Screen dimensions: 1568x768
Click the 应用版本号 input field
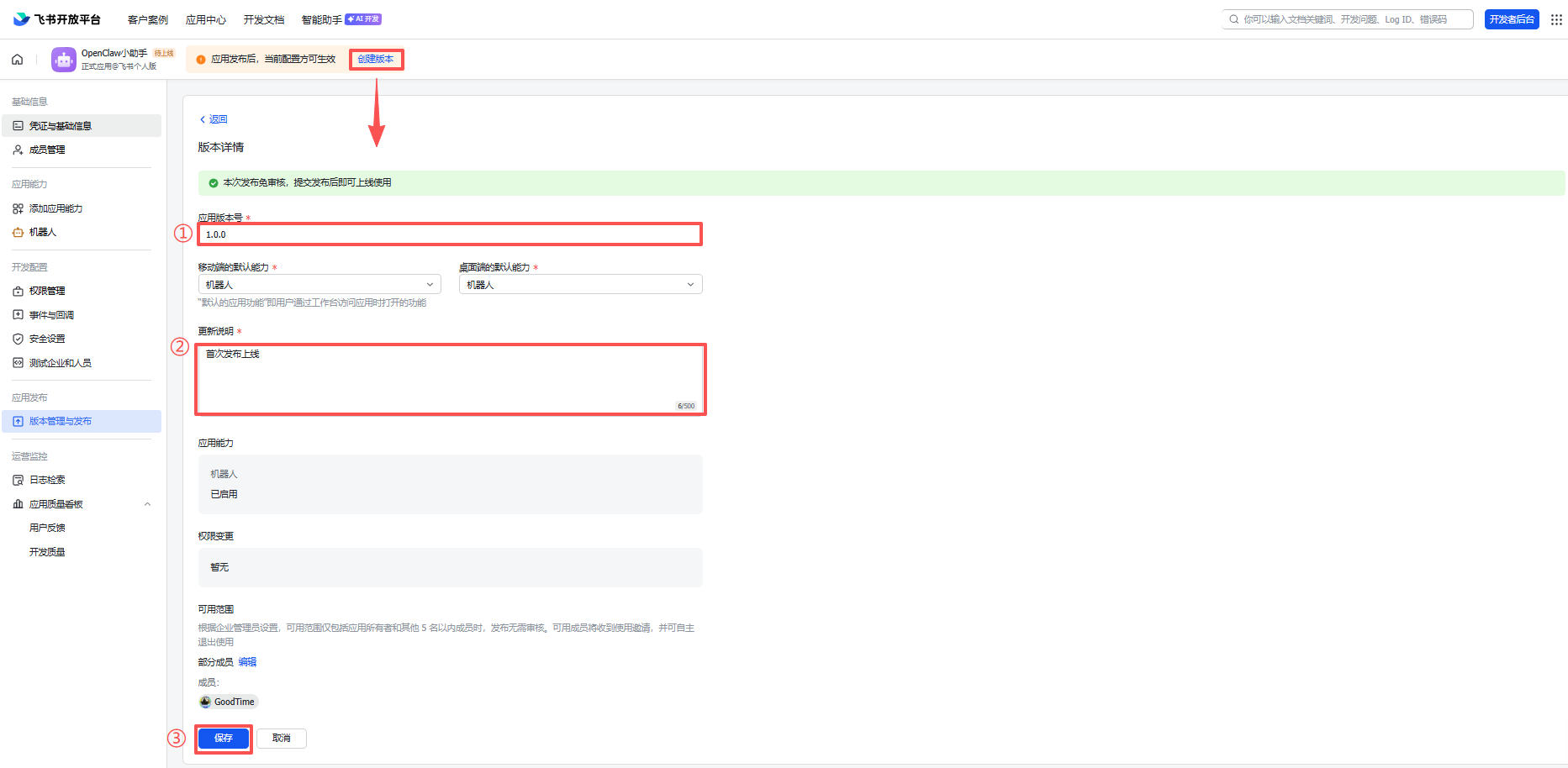(450, 234)
